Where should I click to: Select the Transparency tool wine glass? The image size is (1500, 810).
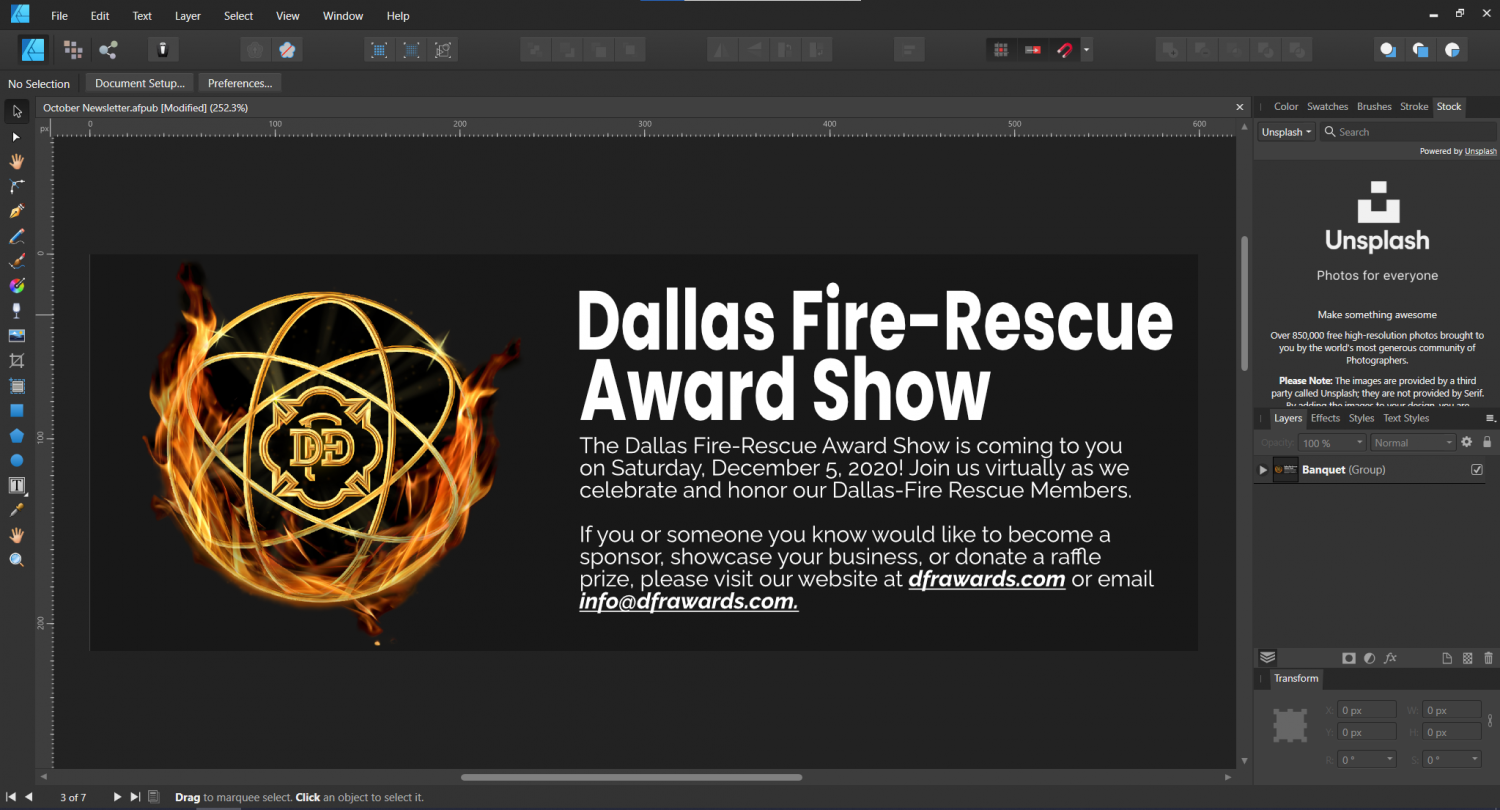click(17, 311)
